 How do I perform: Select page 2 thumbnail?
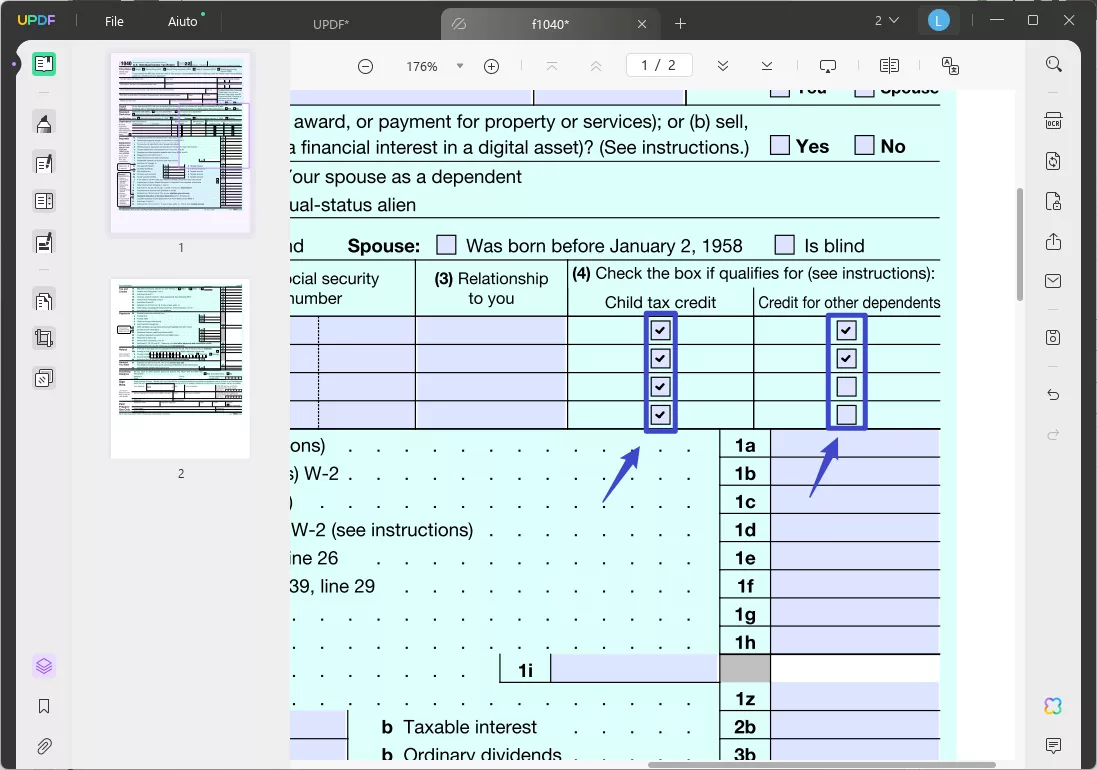(x=181, y=369)
